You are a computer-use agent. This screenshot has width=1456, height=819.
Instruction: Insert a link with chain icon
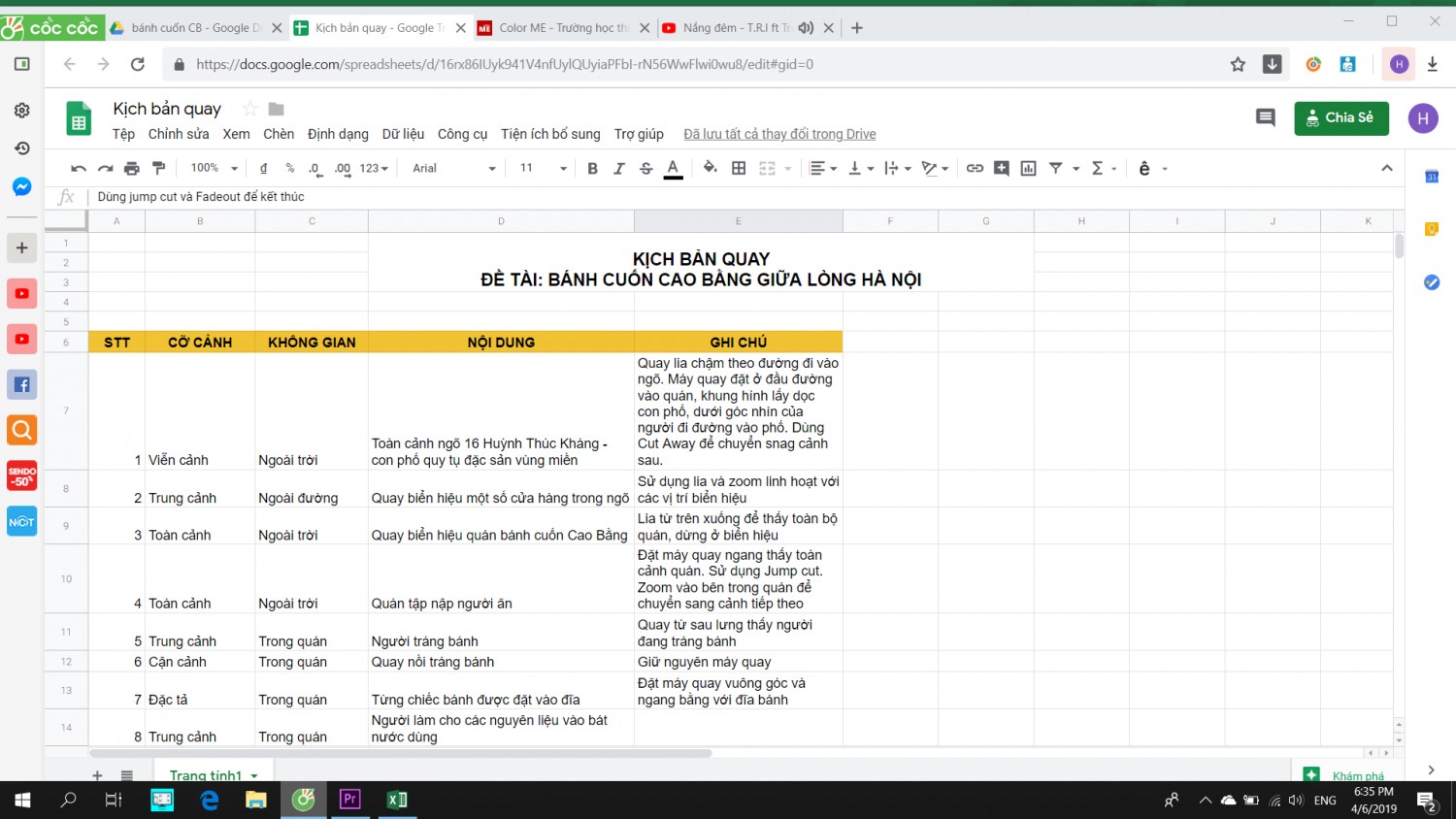click(x=975, y=169)
